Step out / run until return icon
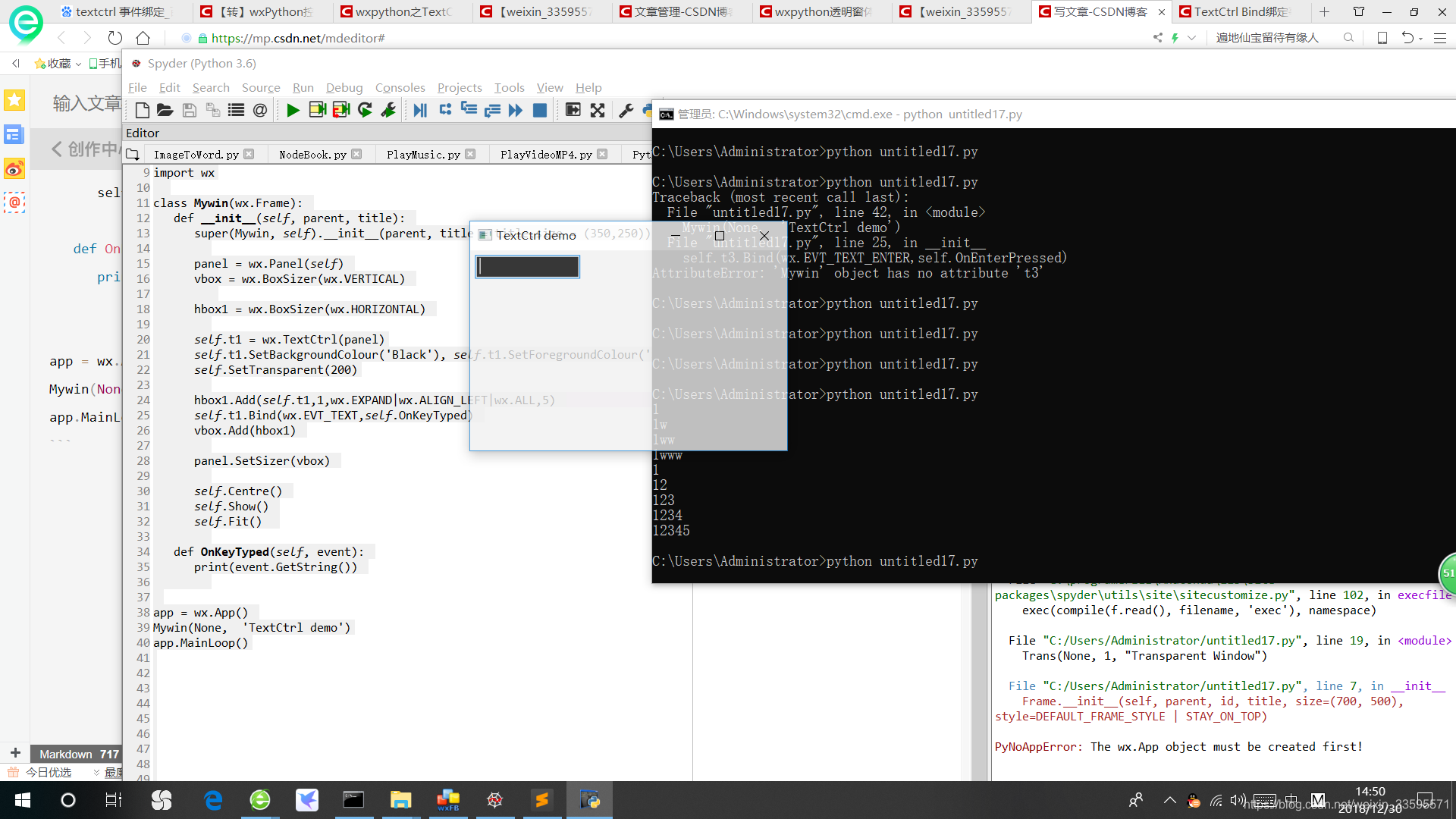This screenshot has height=819, width=1456. [x=492, y=111]
